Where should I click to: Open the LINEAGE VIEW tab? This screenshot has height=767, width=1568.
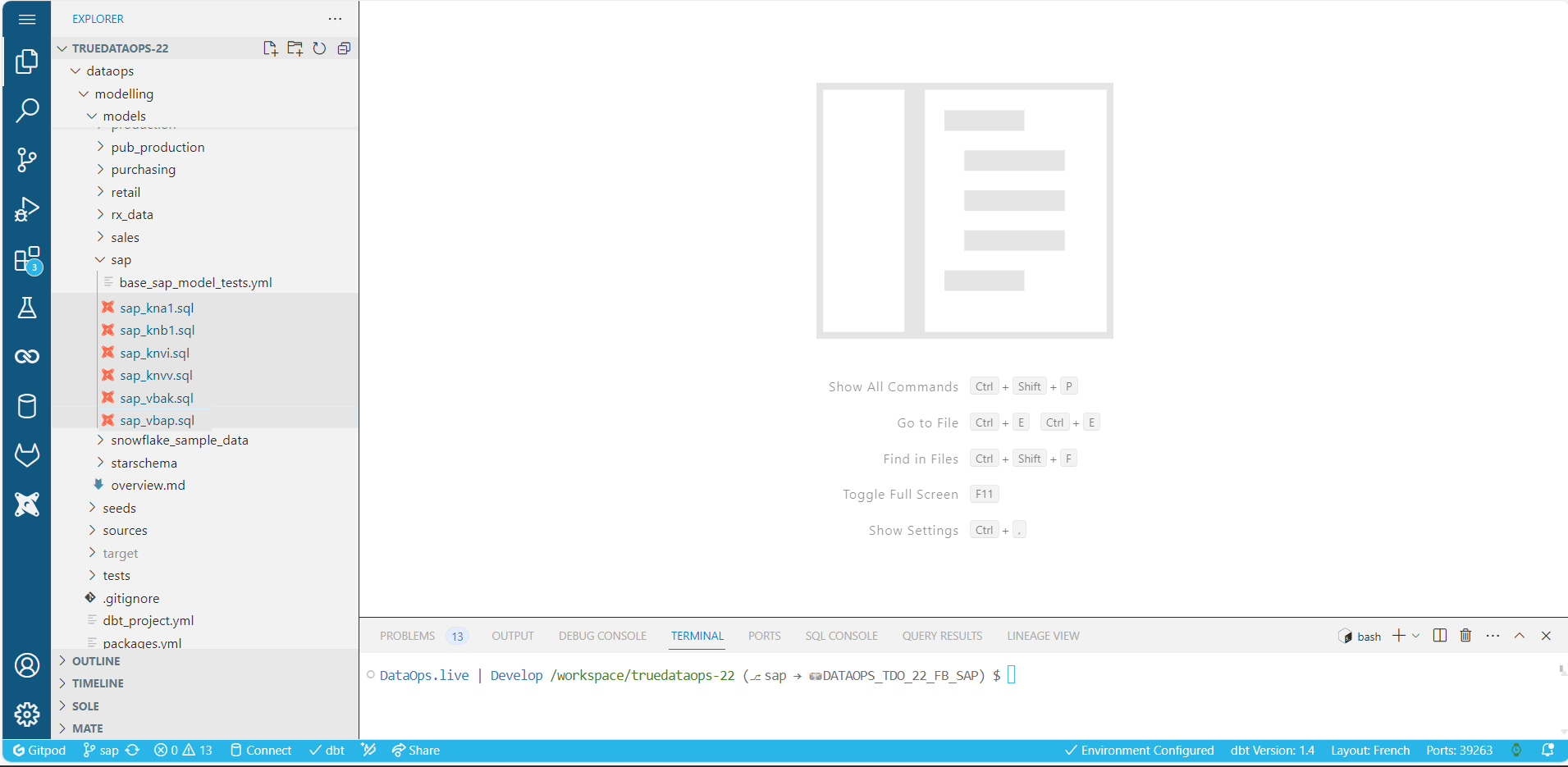pyautogui.click(x=1043, y=636)
